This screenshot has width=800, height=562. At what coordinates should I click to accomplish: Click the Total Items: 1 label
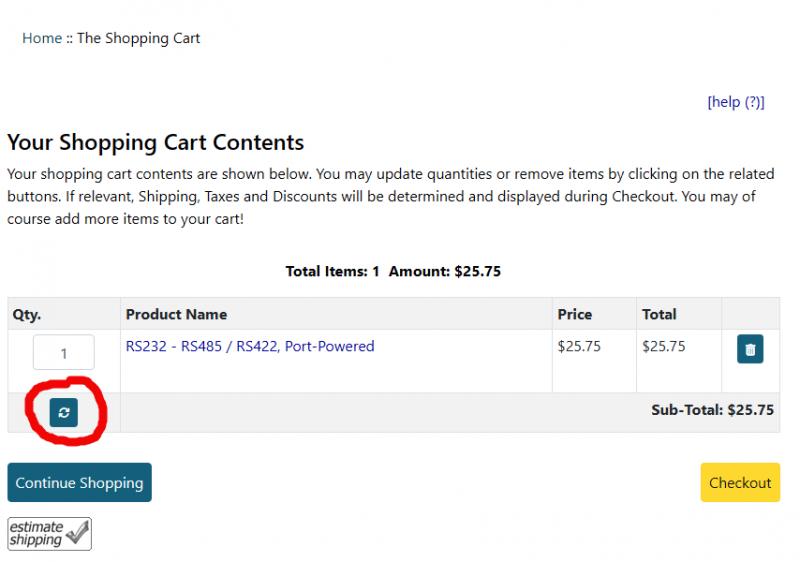click(332, 271)
